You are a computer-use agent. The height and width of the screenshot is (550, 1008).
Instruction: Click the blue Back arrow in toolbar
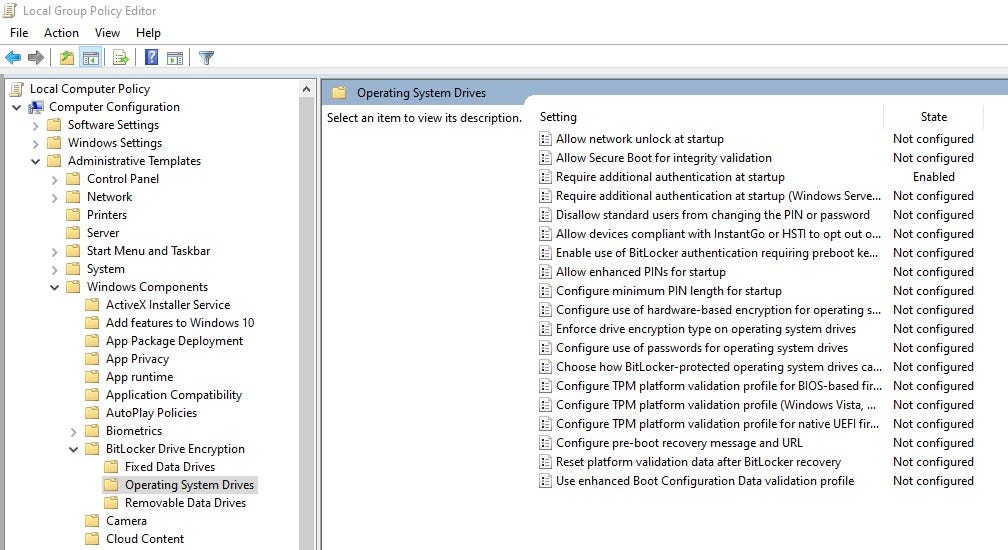[x=13, y=58]
